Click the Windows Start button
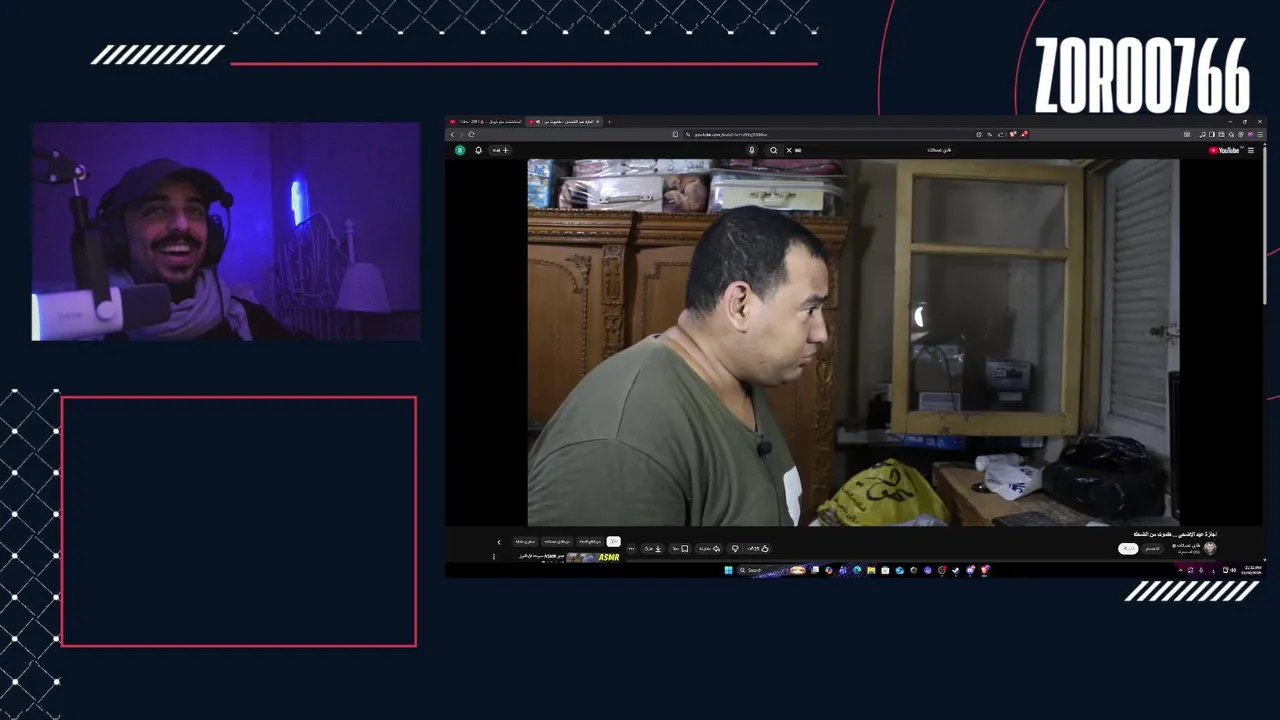 click(x=728, y=570)
